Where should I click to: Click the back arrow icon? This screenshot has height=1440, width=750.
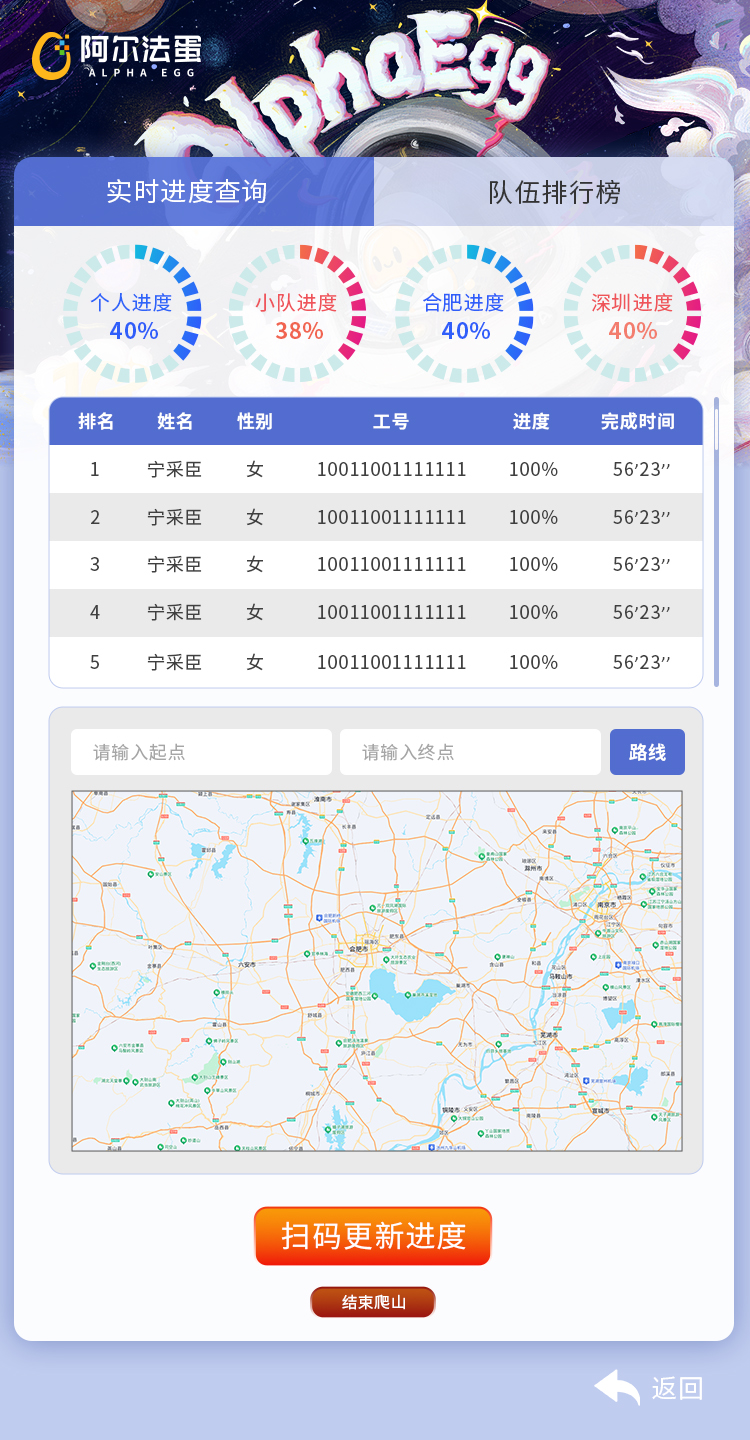click(x=617, y=1387)
